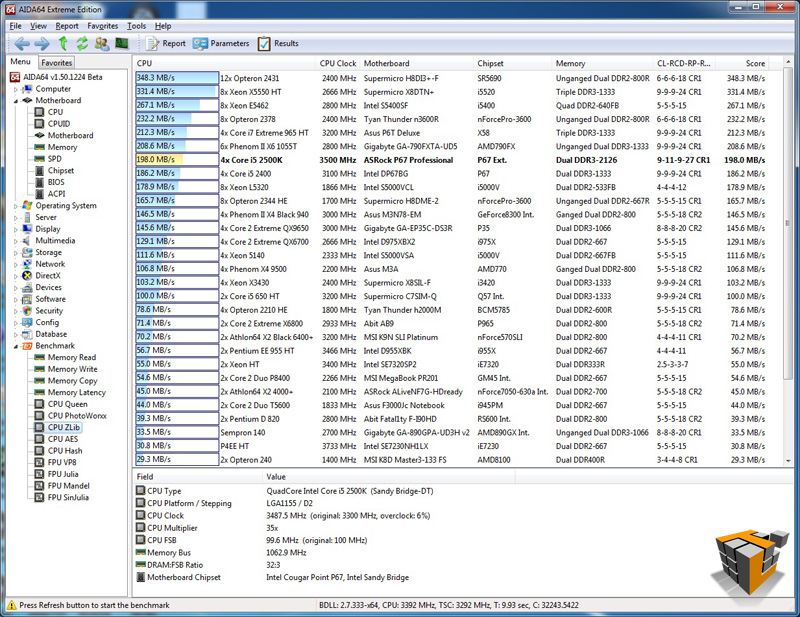The height and width of the screenshot is (617, 800).
Task: Expand the Server tree node
Action: coord(16,218)
